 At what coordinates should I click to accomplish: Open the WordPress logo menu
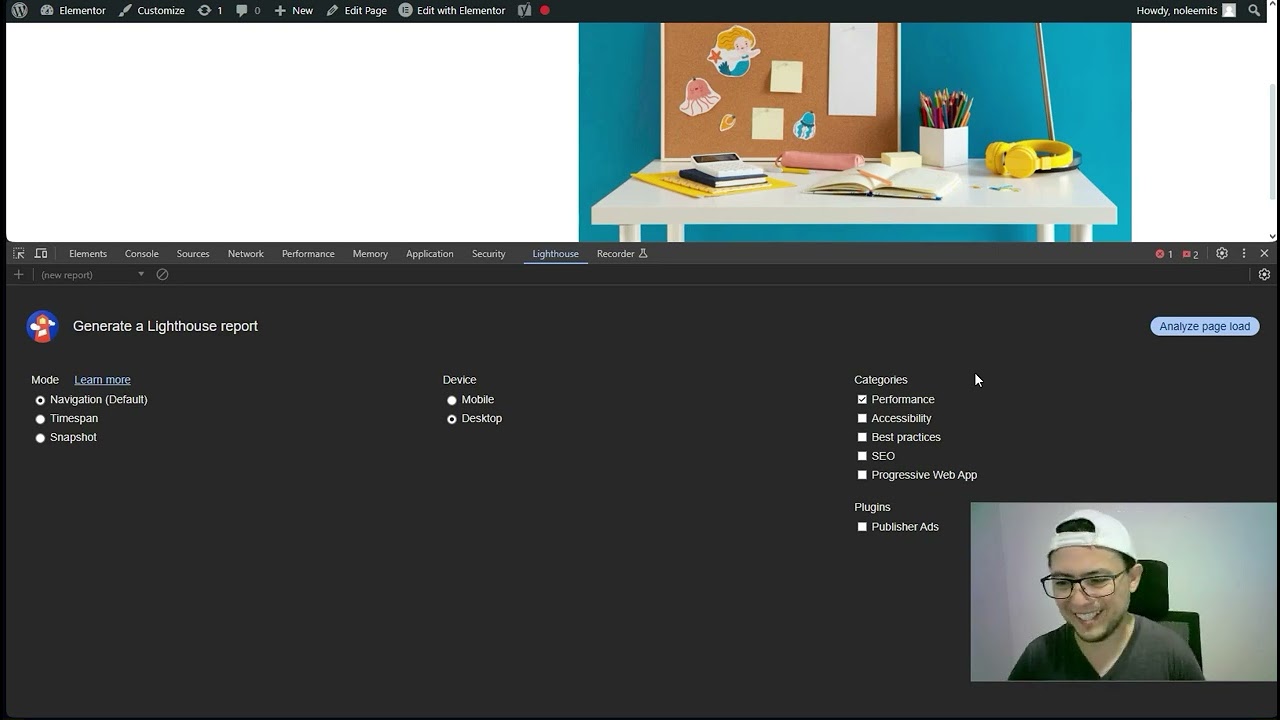click(19, 10)
